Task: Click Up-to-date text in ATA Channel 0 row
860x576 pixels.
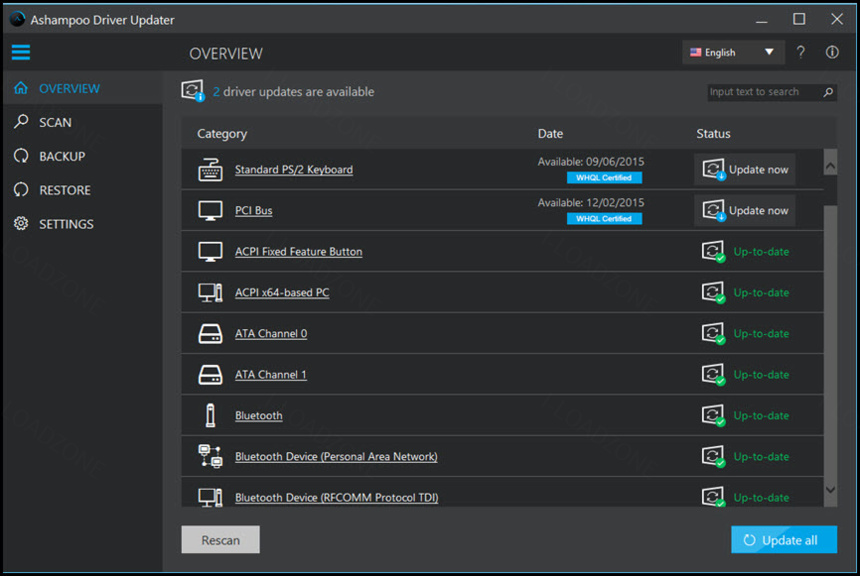Action: pyautogui.click(x=761, y=334)
